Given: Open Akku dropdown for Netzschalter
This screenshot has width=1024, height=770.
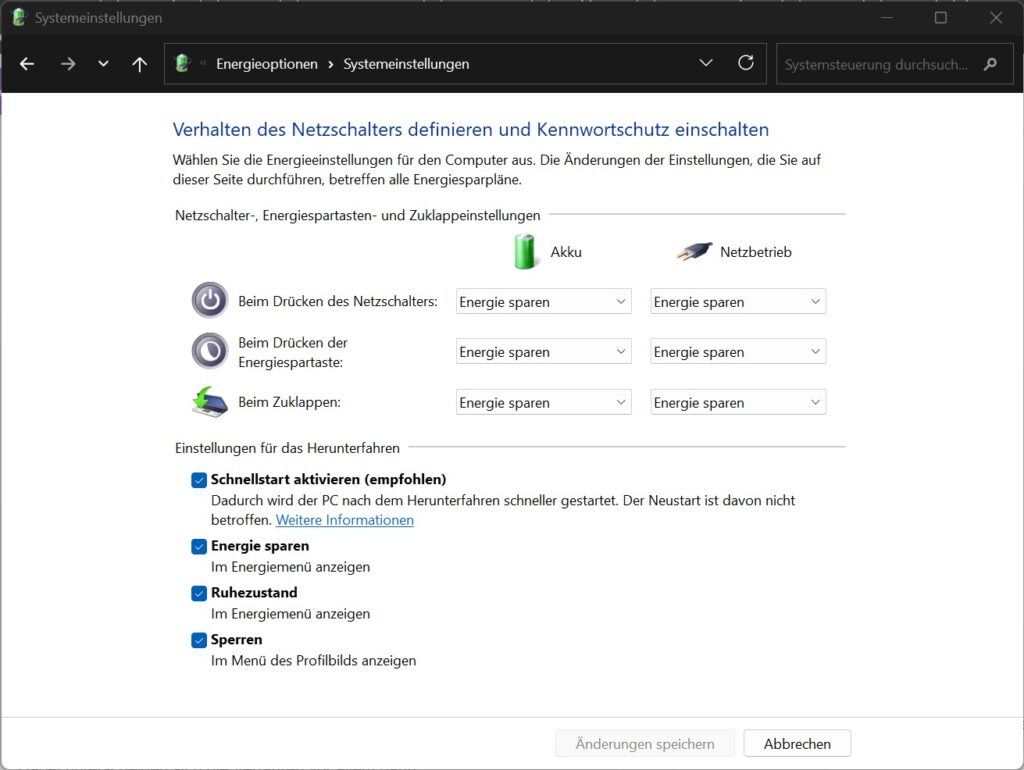Looking at the screenshot, I should 543,301.
